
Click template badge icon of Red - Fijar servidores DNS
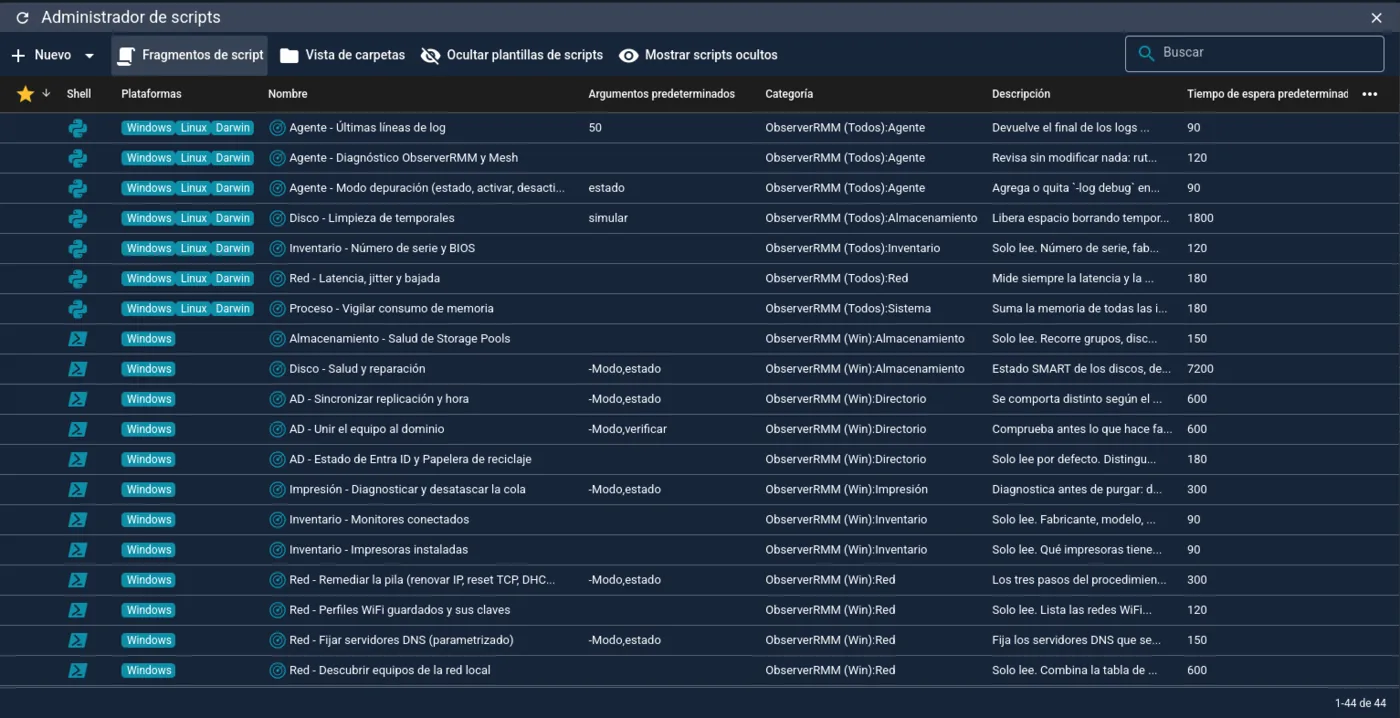pyautogui.click(x=278, y=640)
